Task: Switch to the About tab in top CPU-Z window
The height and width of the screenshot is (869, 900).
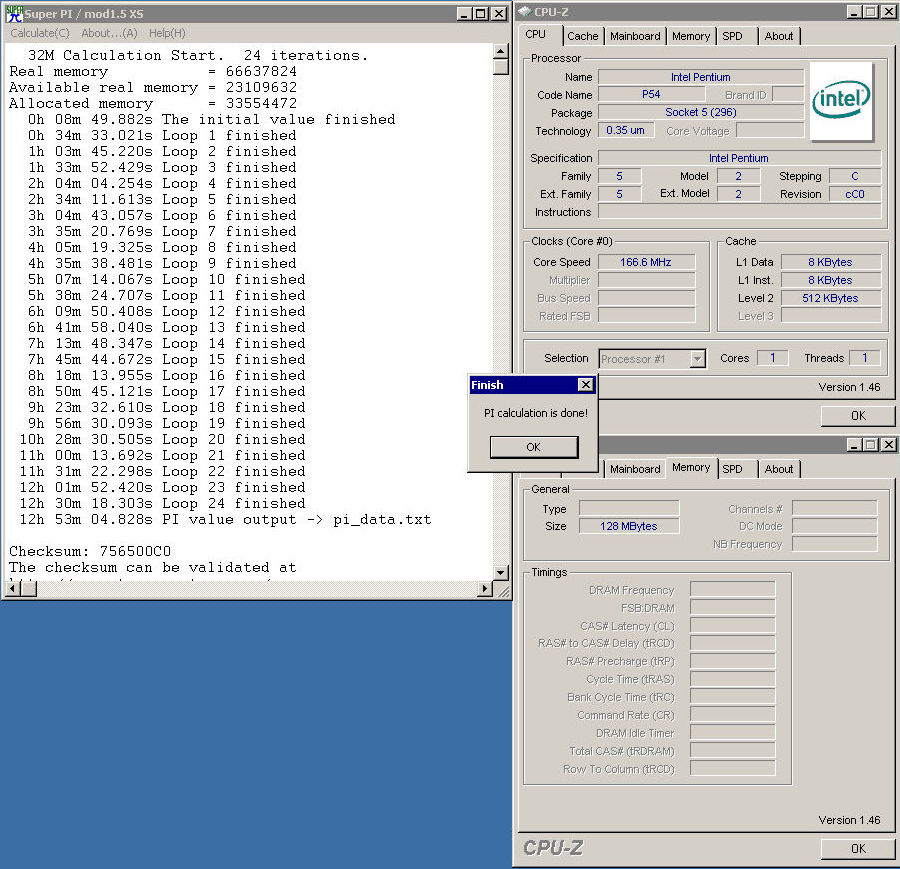Action: point(779,36)
